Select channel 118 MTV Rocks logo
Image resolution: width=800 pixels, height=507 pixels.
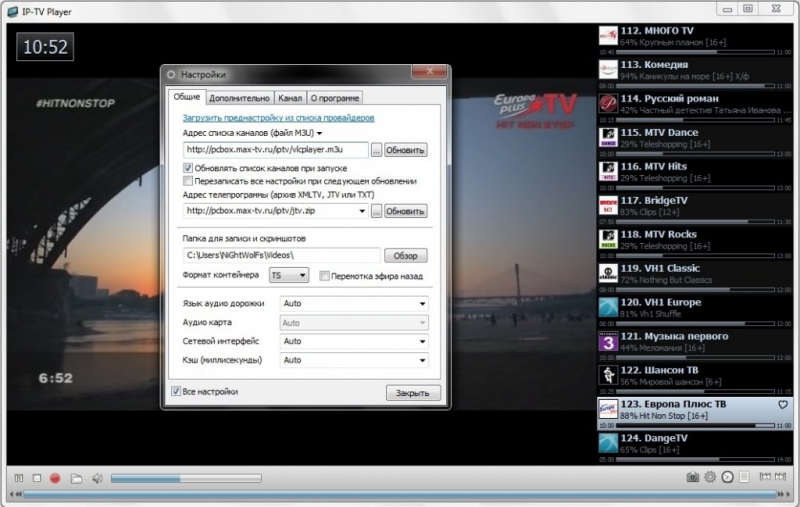pyautogui.click(x=608, y=239)
